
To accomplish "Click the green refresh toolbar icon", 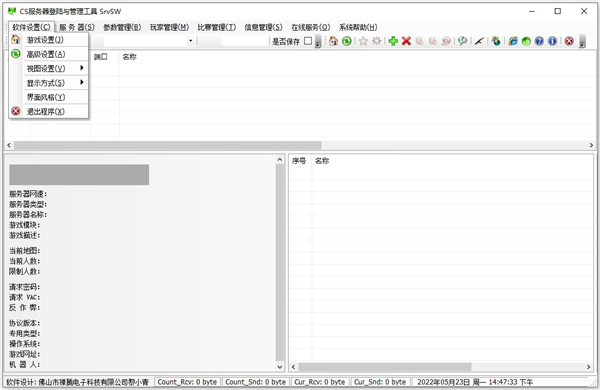I will coord(347,41).
